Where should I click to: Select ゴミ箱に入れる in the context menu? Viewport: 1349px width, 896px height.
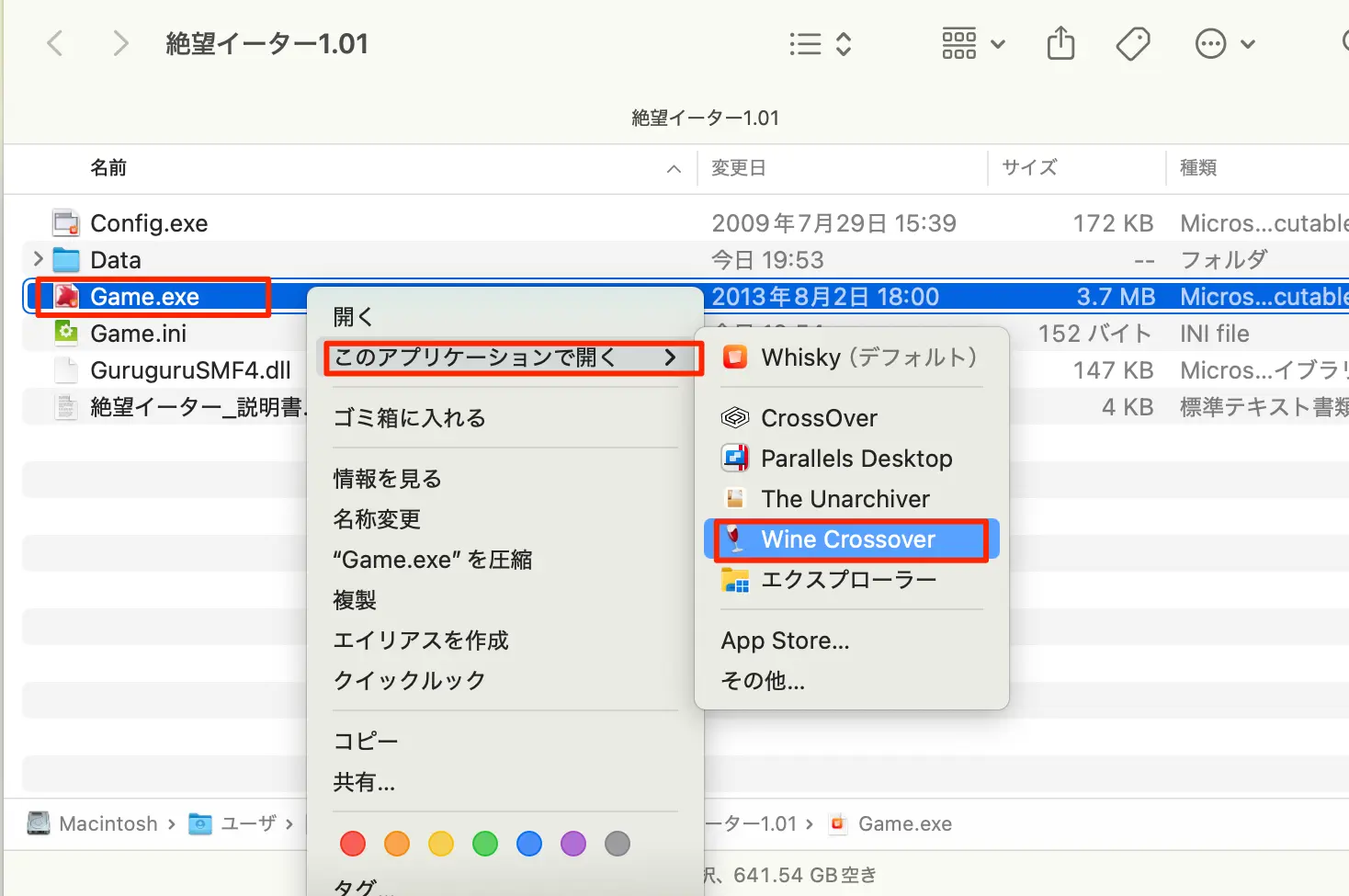(409, 418)
